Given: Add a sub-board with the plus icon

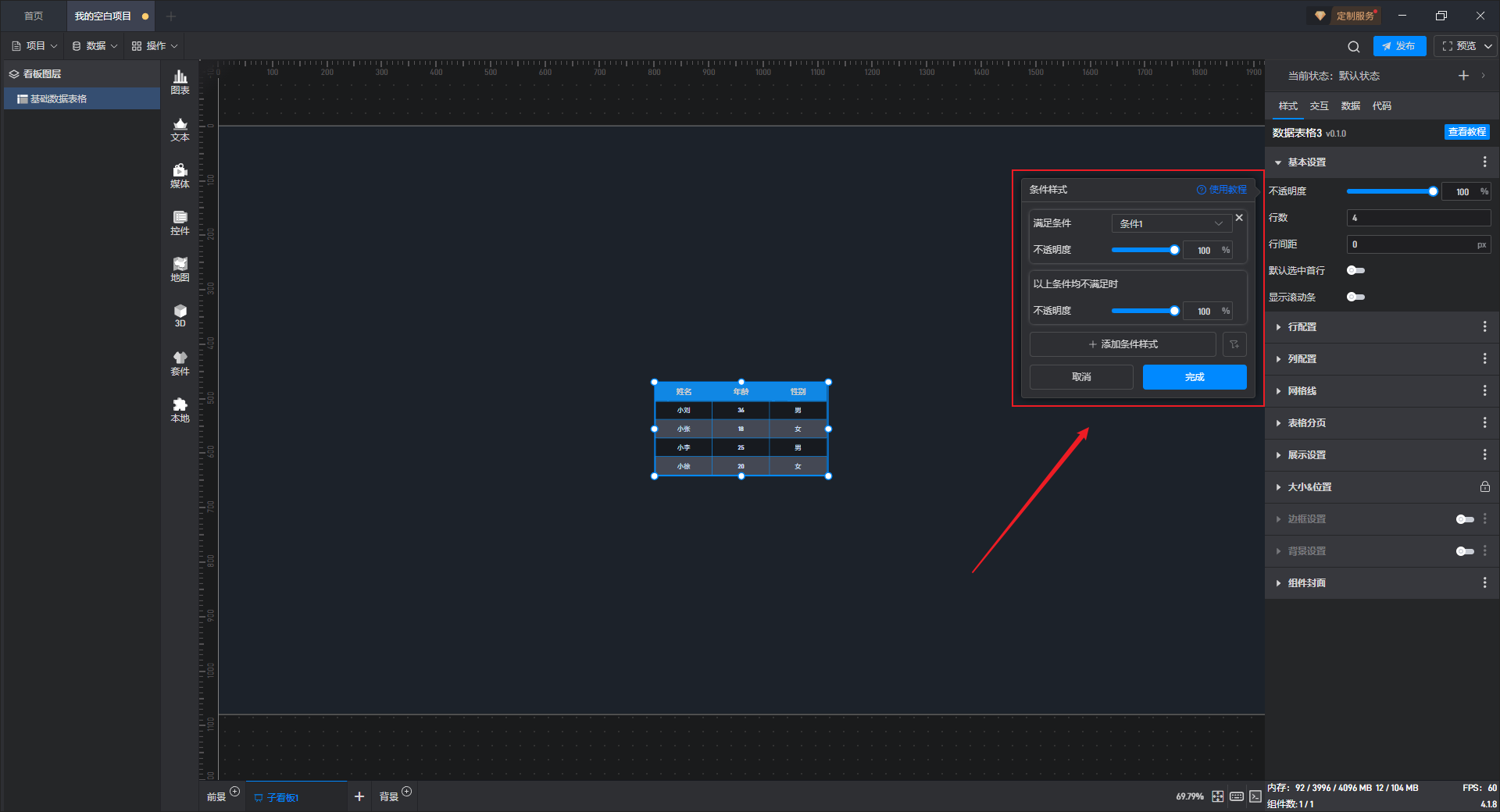Looking at the screenshot, I should click(359, 796).
